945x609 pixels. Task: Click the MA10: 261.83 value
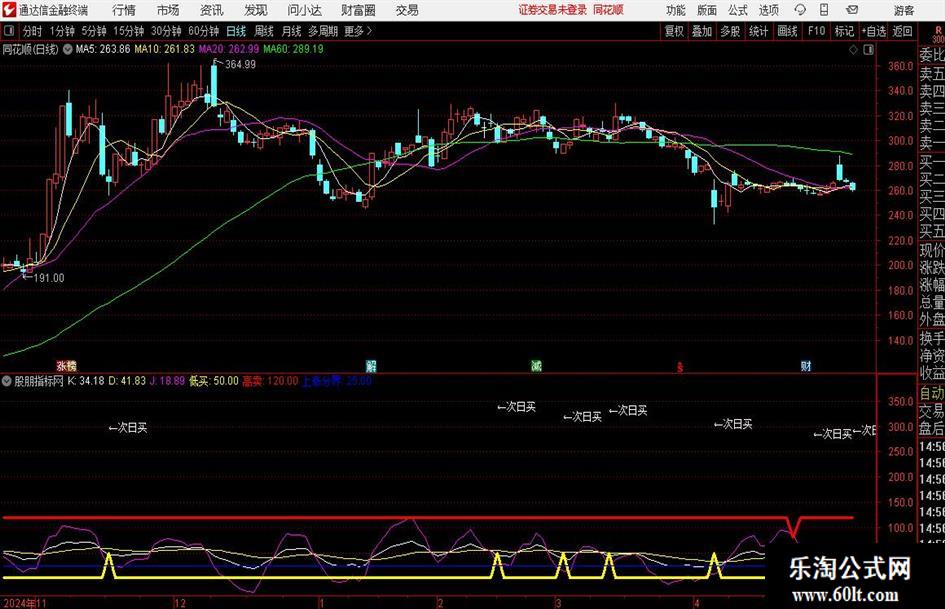point(164,49)
